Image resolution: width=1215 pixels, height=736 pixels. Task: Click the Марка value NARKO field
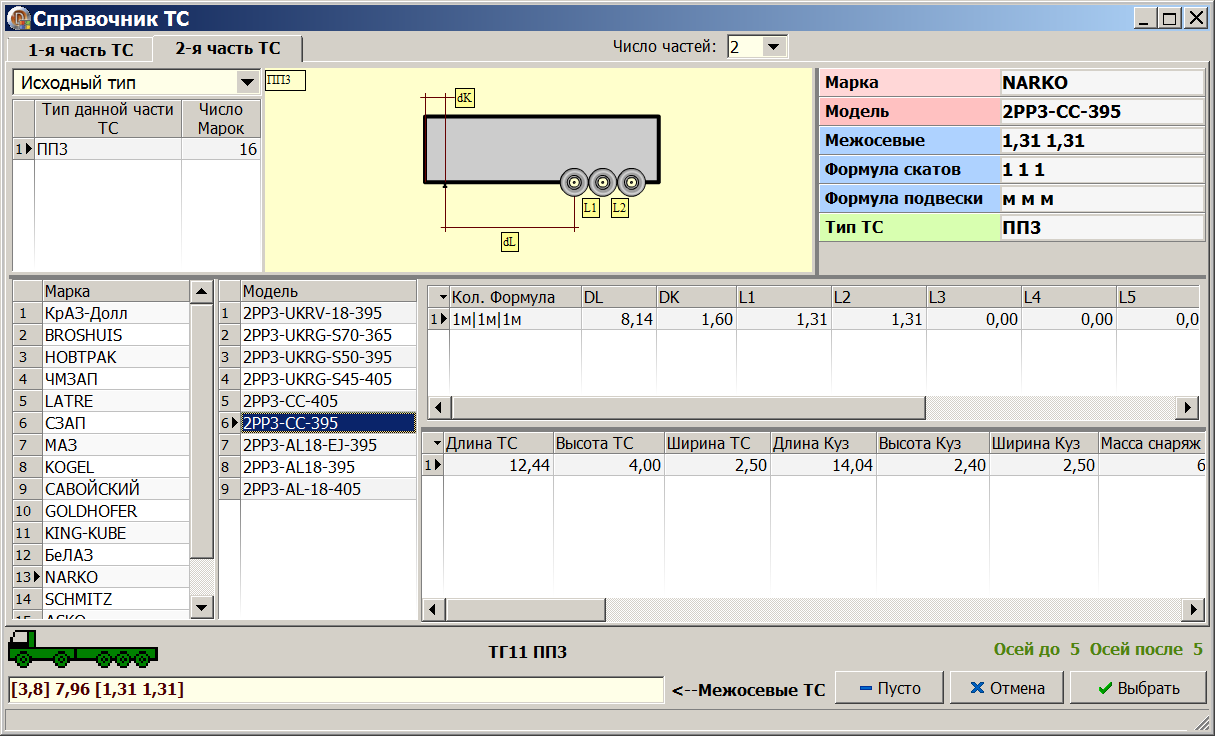(1101, 82)
